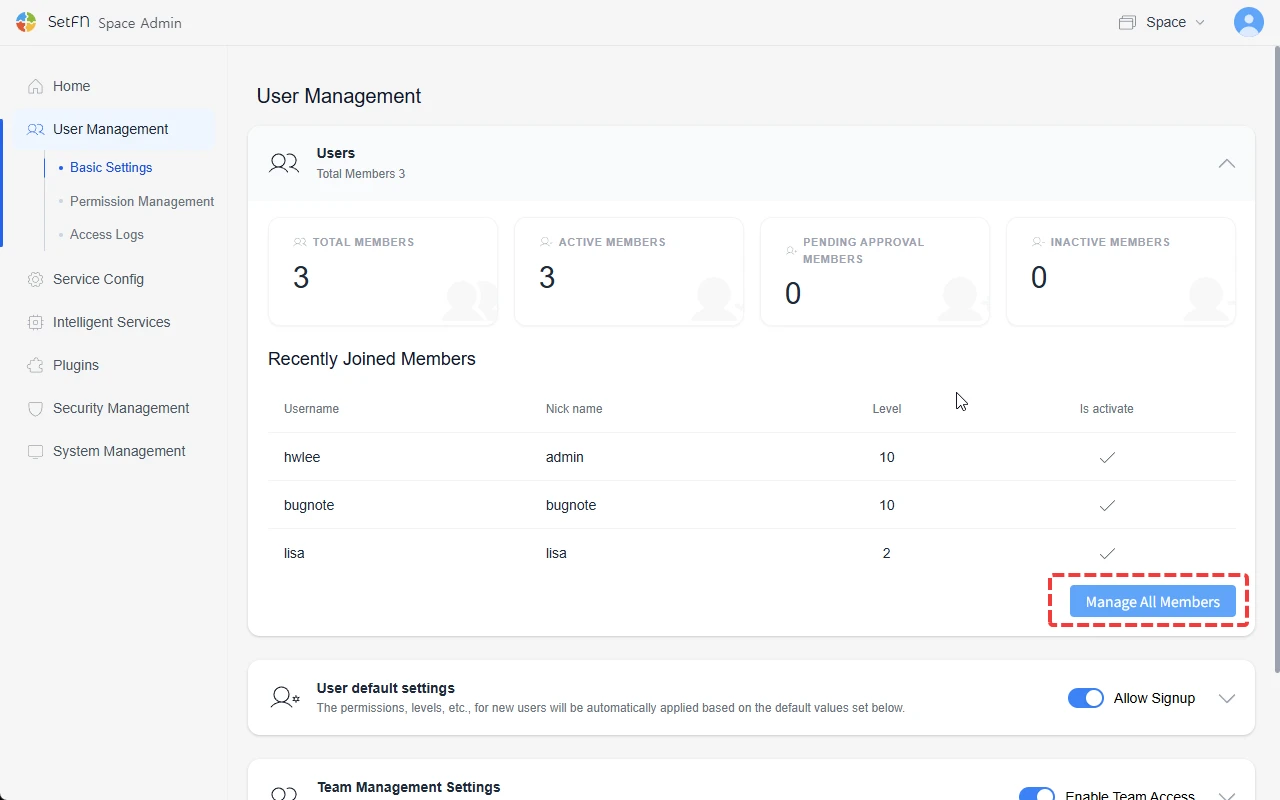Click the System Management monitor icon
The height and width of the screenshot is (800, 1280).
click(36, 451)
